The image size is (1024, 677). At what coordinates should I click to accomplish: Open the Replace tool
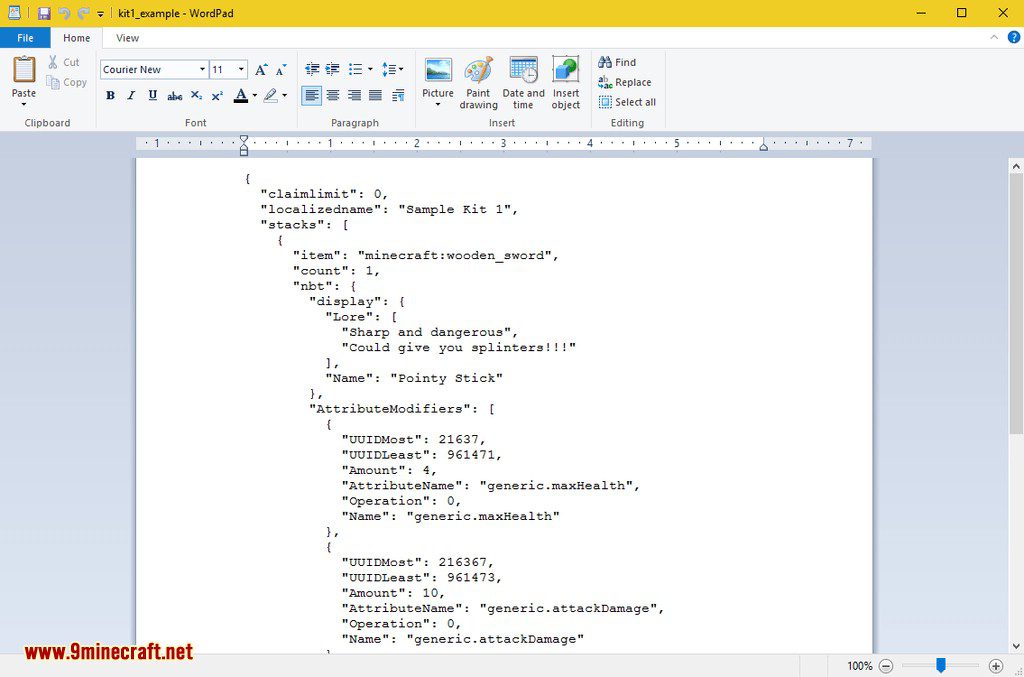[x=625, y=82]
